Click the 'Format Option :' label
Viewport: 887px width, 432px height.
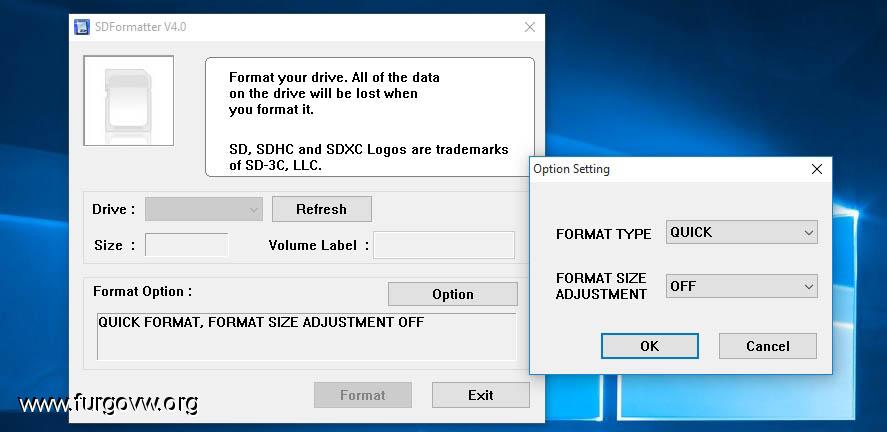(x=142, y=292)
